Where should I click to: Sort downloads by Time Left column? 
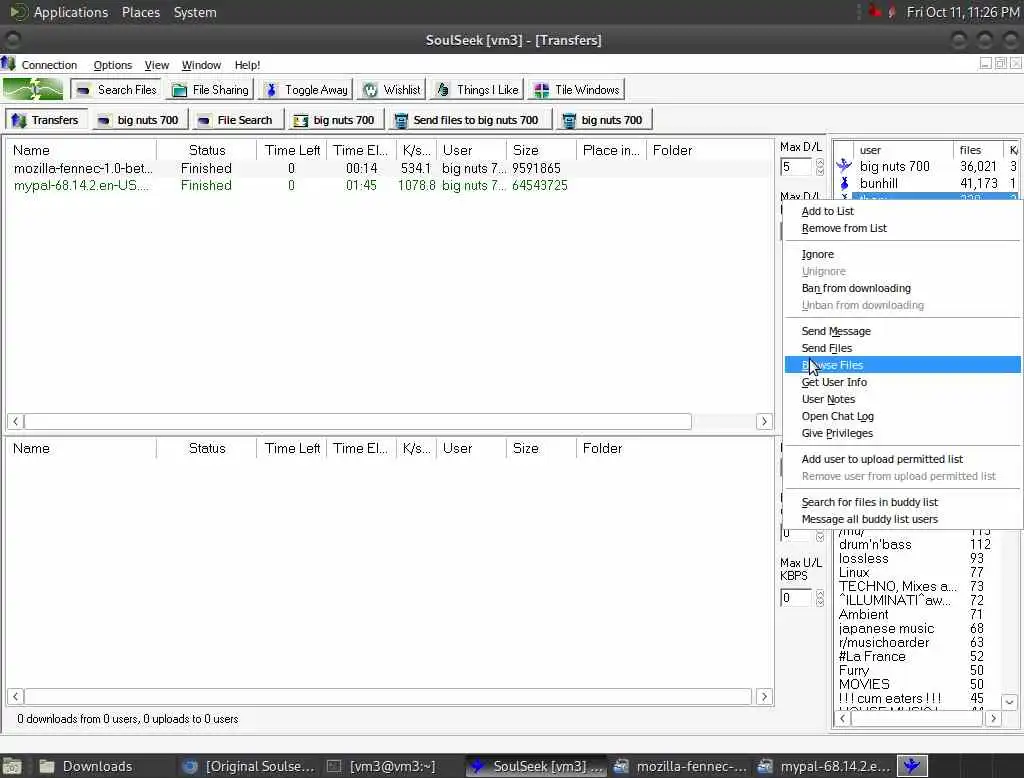coord(292,150)
